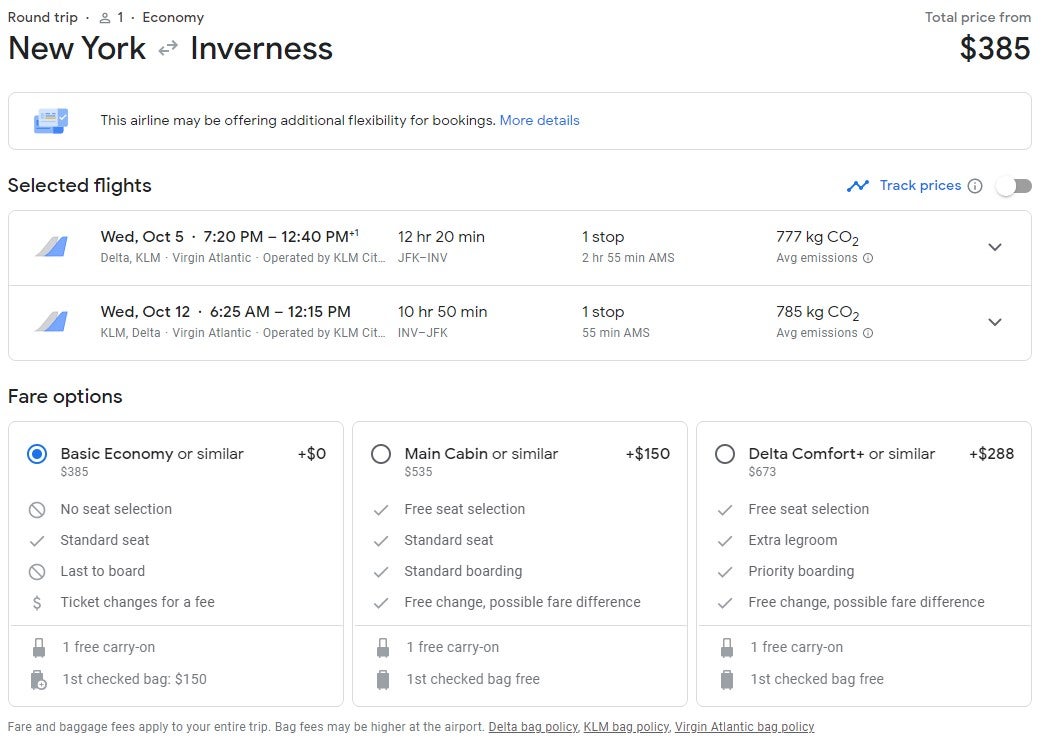Viewport: 1050px width, 748px height.
Task: Click the Delta Comfort+ carry-on bag icon
Action: tap(727, 648)
